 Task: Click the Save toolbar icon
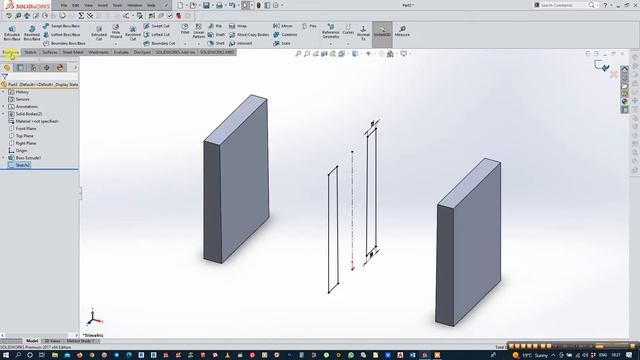(x=207, y=5)
